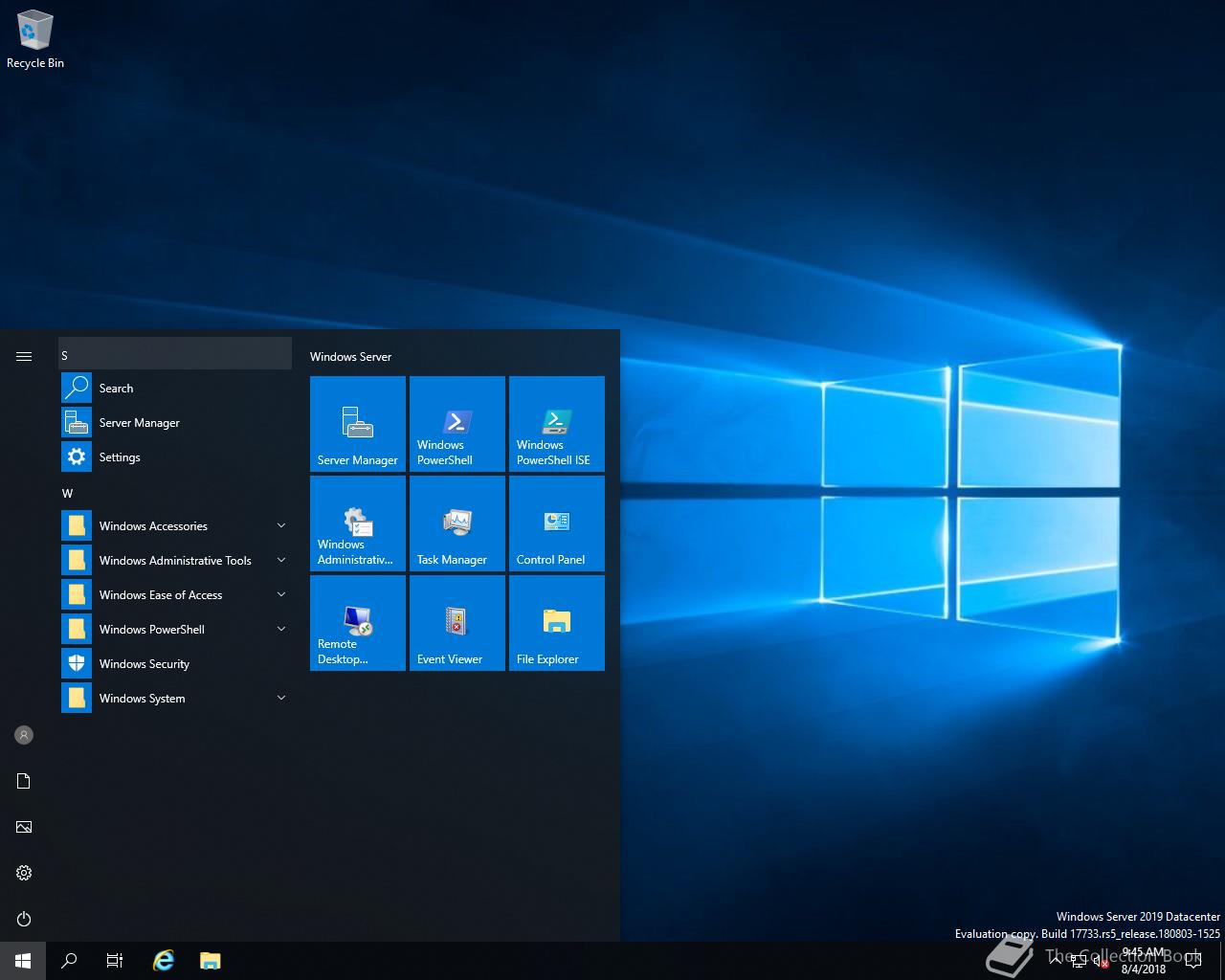Image resolution: width=1225 pixels, height=980 pixels.
Task: Open taskbar search magnifier
Action: 69,961
